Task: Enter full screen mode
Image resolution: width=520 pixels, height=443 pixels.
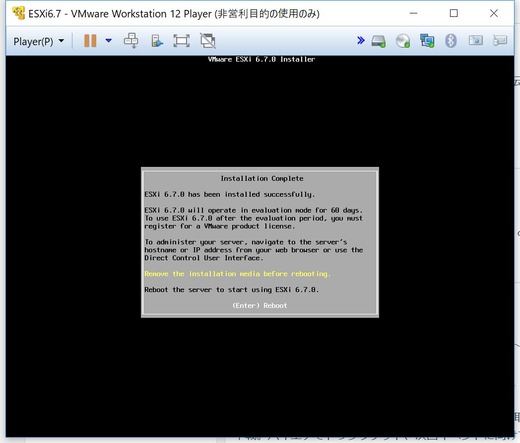Action: pos(181,41)
